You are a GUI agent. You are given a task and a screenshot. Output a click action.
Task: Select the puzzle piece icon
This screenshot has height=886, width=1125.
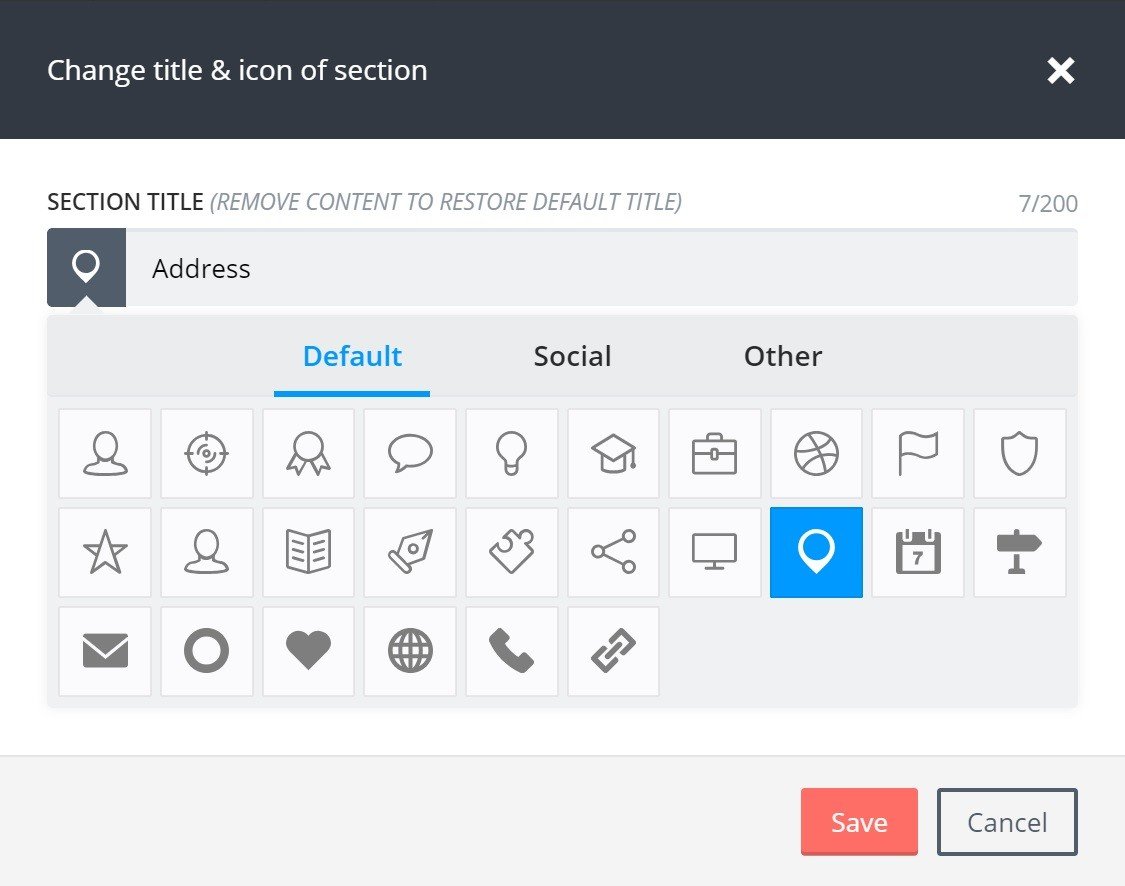point(511,552)
